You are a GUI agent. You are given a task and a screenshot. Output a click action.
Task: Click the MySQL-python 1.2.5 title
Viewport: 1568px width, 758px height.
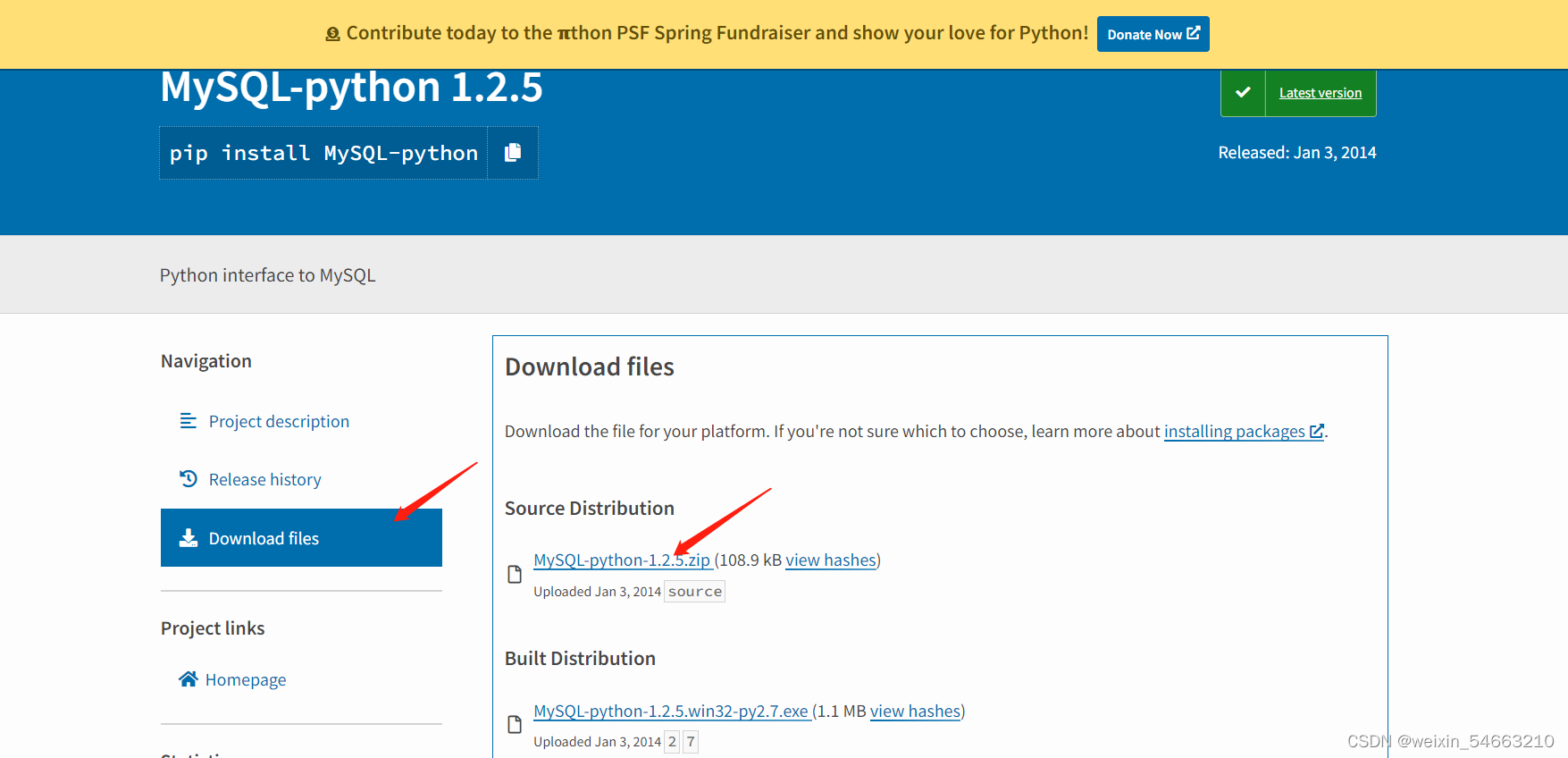(351, 88)
